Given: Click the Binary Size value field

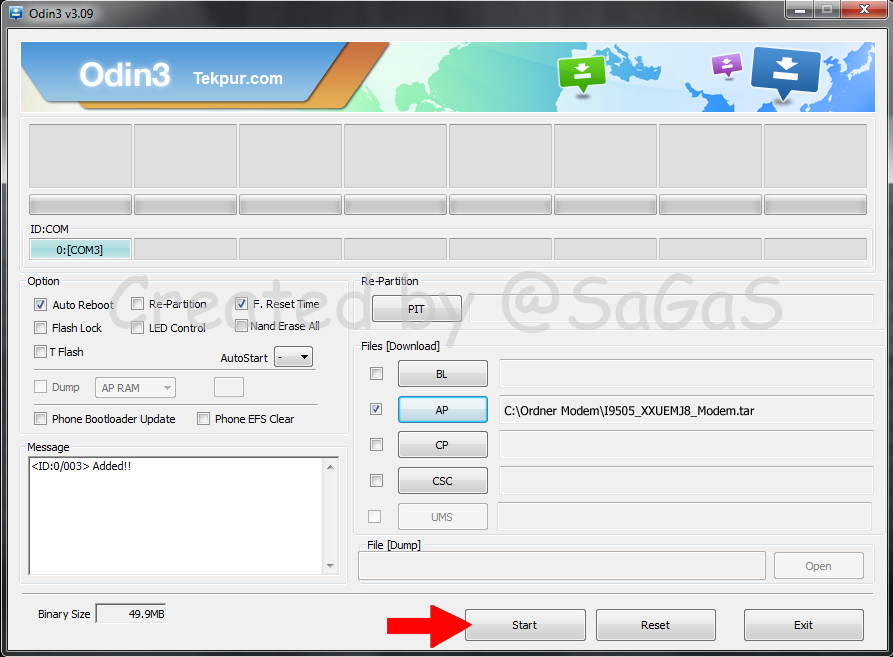Looking at the screenshot, I should click(x=131, y=614).
